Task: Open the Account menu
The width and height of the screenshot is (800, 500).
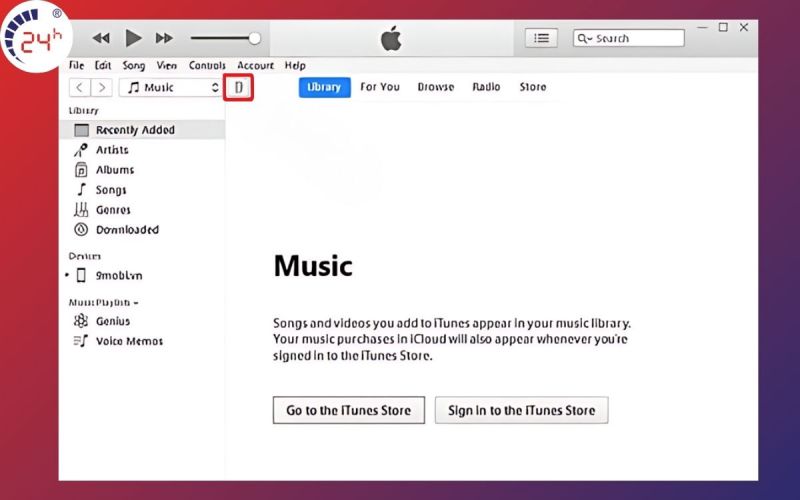Action: coord(255,65)
